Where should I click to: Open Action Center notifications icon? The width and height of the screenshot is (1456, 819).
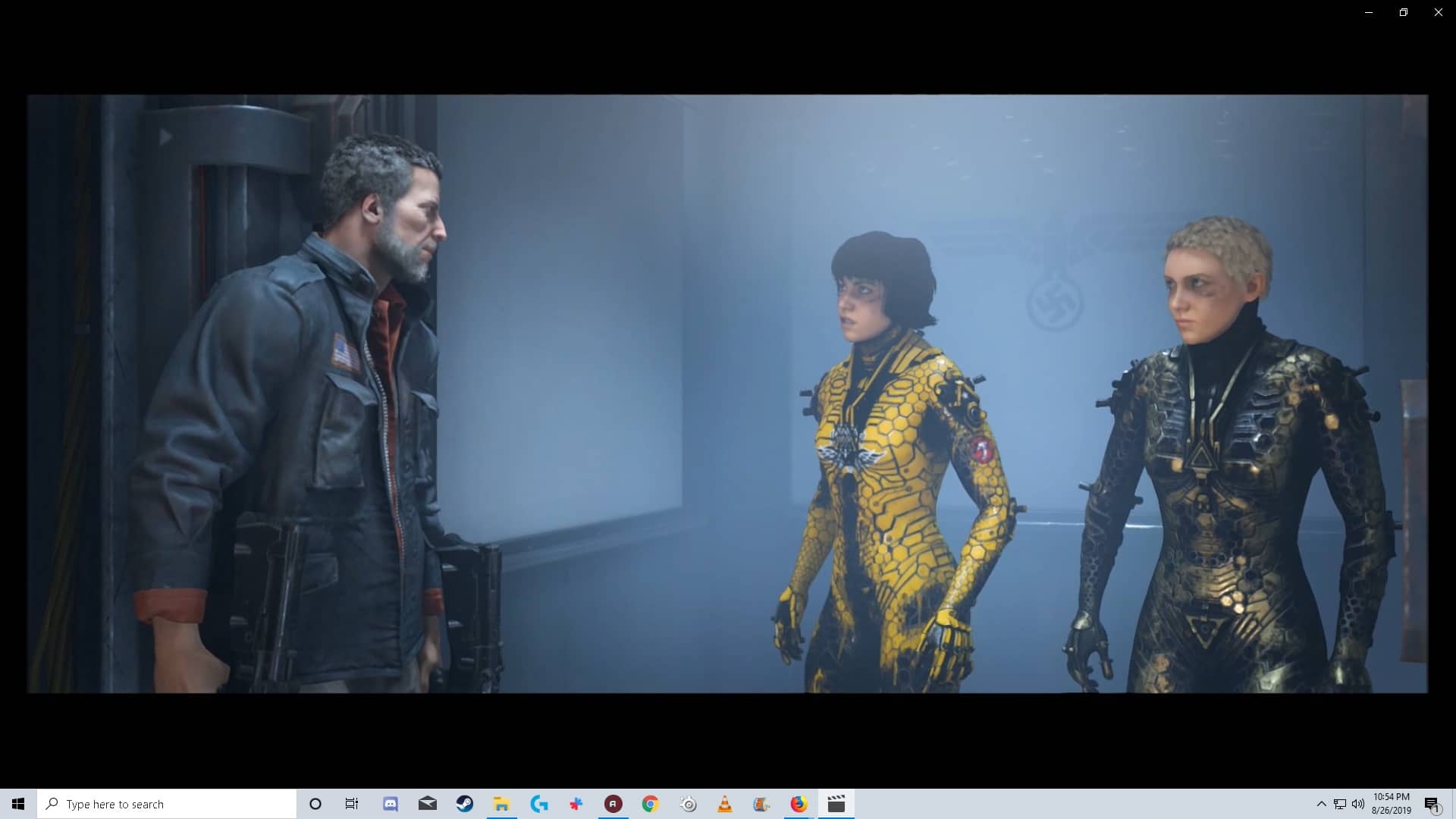tap(1432, 804)
